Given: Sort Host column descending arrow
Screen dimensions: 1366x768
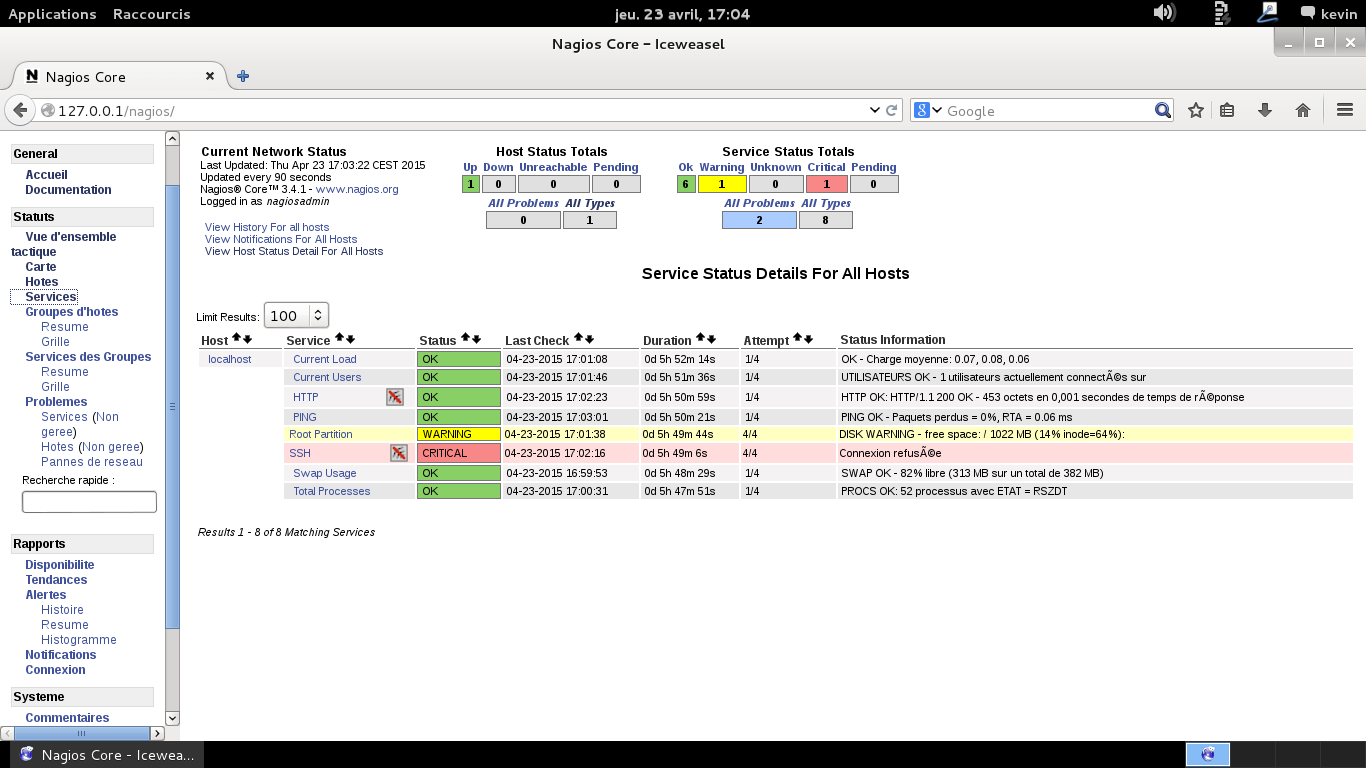Looking at the screenshot, I should pyautogui.click(x=247, y=340).
